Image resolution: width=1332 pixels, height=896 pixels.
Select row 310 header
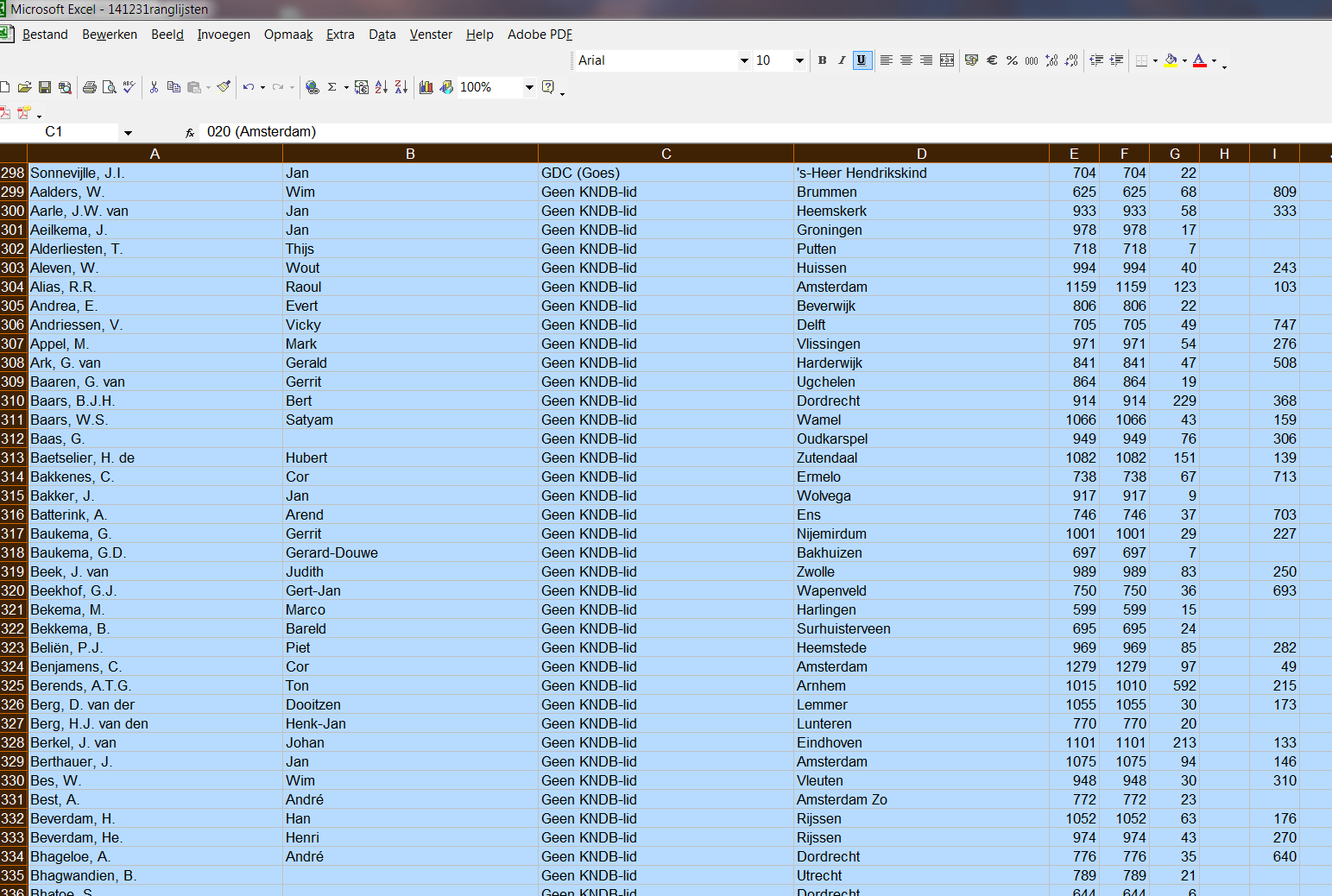tap(13, 401)
